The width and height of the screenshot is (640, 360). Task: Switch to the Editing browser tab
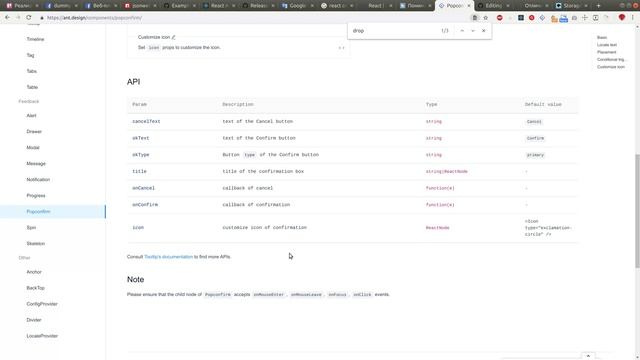[x=493, y=6]
